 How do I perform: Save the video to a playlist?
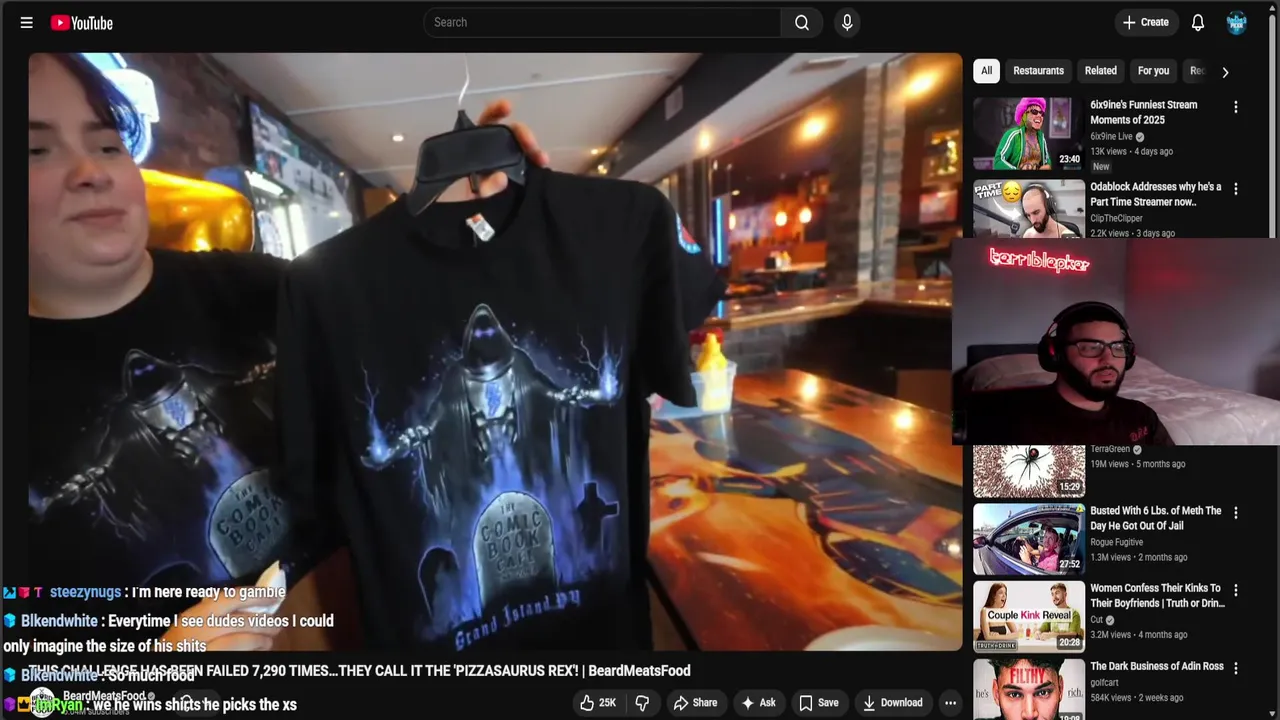(x=818, y=703)
